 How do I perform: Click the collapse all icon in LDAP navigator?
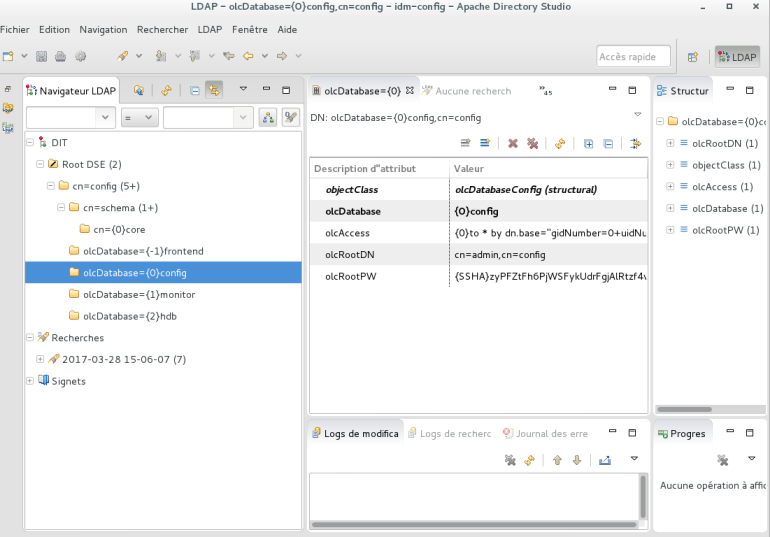point(194,90)
